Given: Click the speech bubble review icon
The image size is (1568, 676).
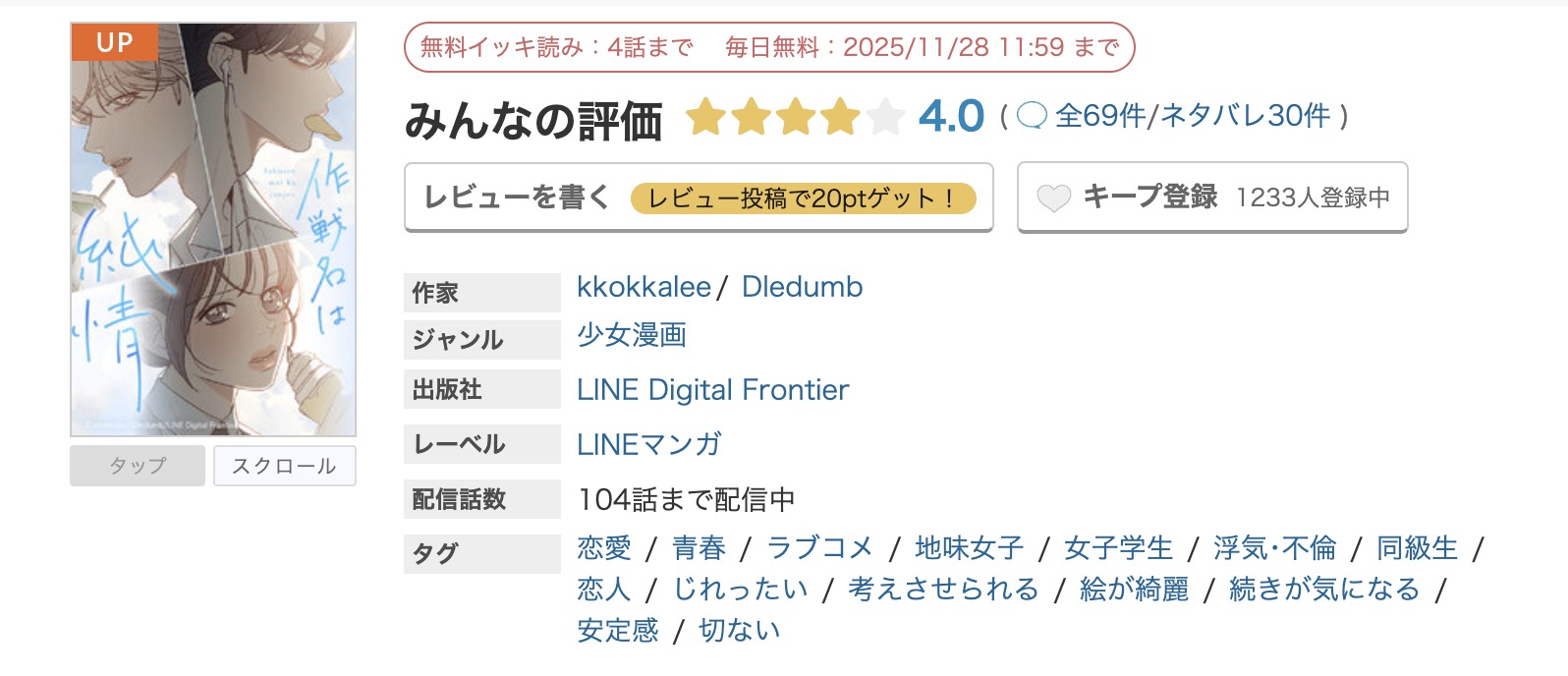Looking at the screenshot, I should point(1033,115).
